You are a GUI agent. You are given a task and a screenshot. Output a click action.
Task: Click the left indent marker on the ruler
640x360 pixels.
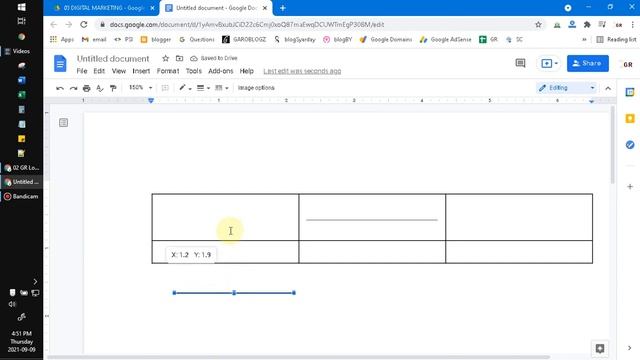pyautogui.click(x=151, y=100)
